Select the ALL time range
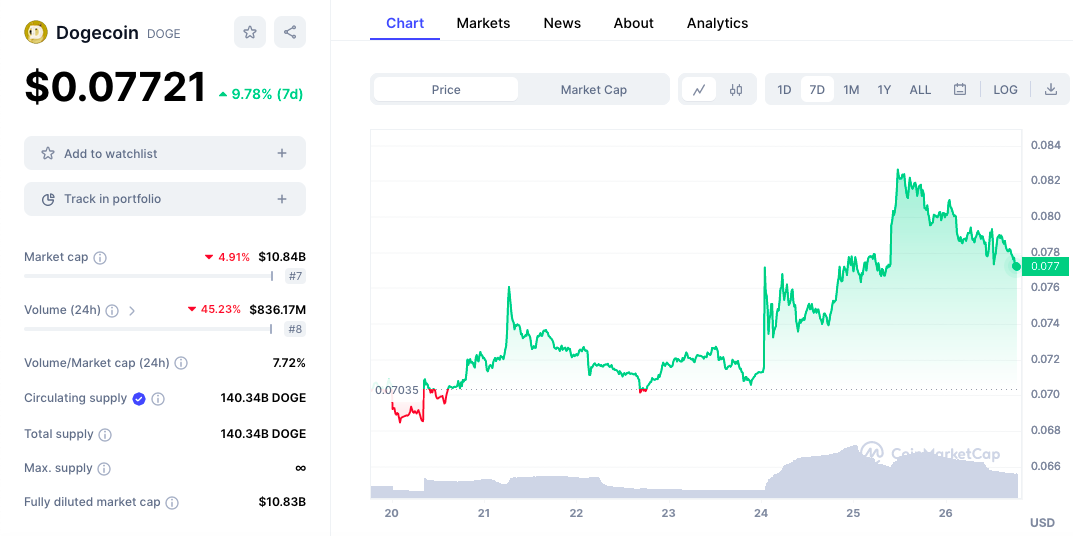The width and height of the screenshot is (1073, 536). point(920,90)
